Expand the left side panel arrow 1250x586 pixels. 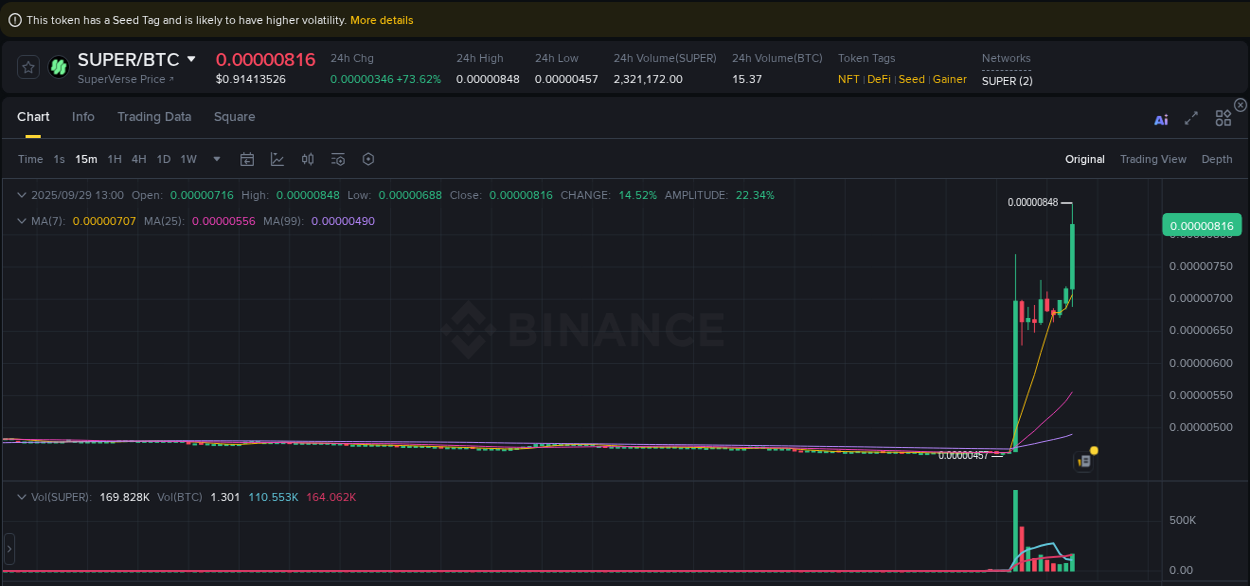tap(9, 547)
